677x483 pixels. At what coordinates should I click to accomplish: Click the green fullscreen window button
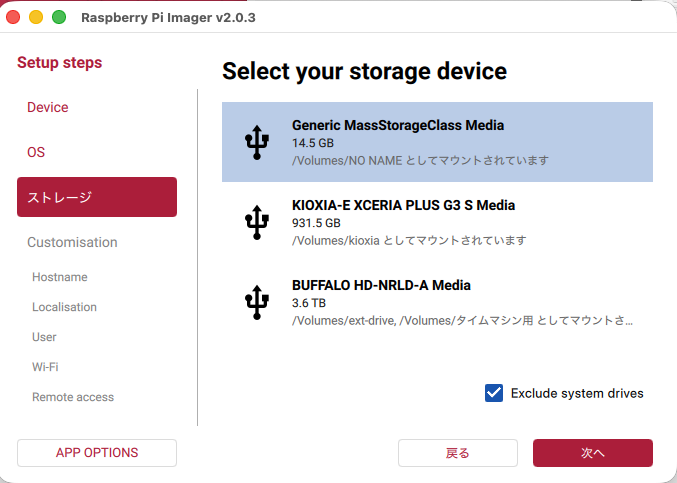coord(59,17)
